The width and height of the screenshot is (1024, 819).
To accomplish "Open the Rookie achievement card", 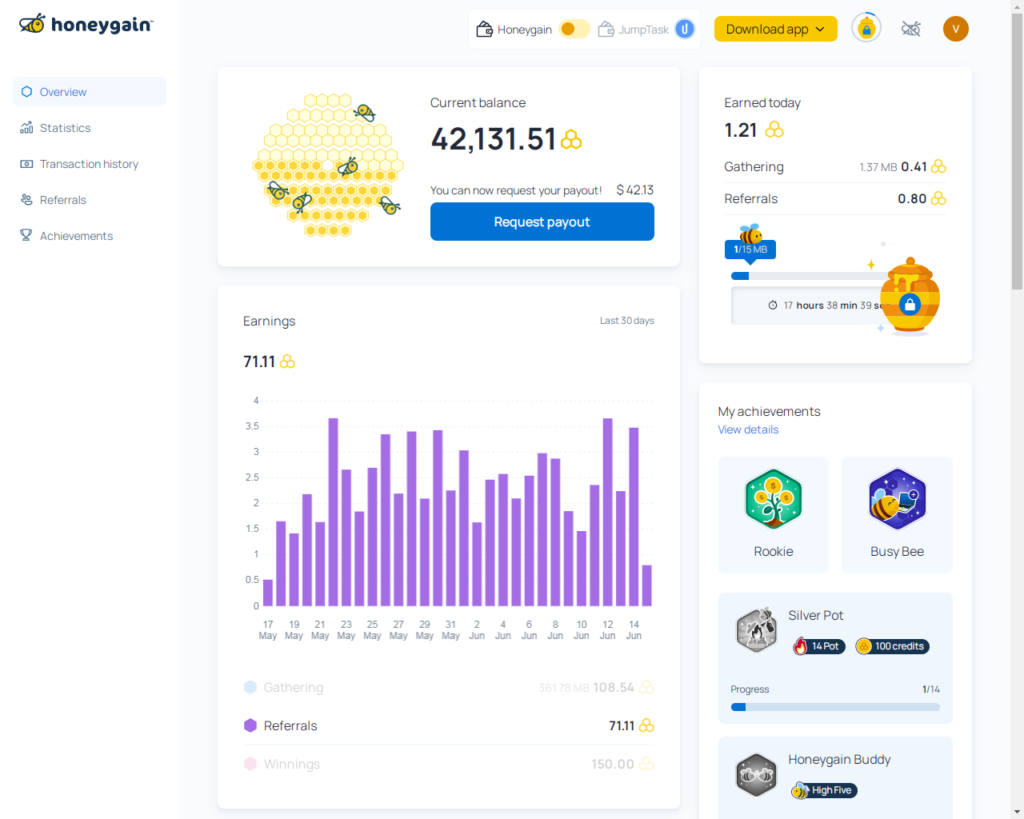I will tap(773, 515).
